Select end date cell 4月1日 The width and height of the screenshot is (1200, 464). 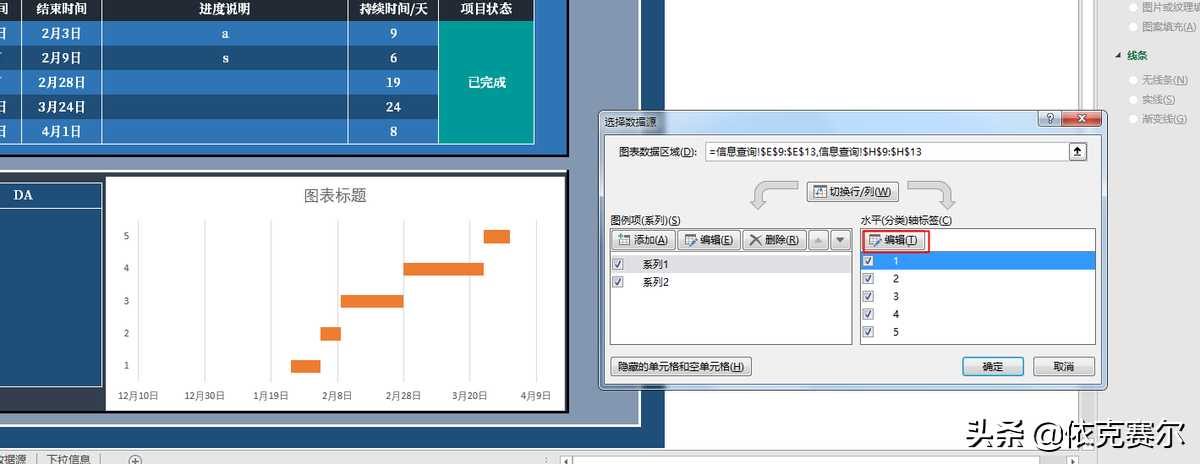[x=62, y=131]
